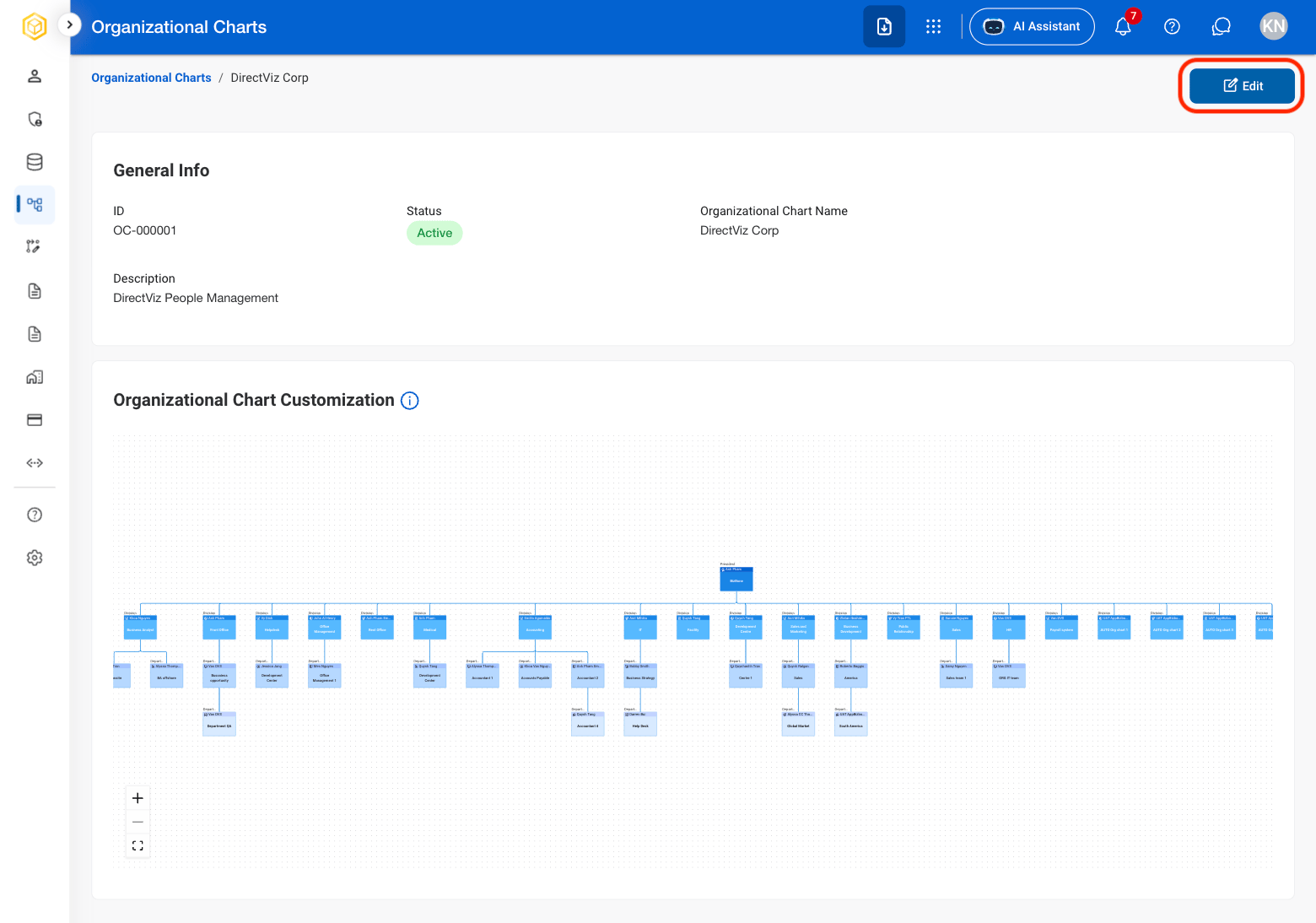Launch the AI Assistant
The width and height of the screenshot is (1316, 923).
pos(1032,26)
